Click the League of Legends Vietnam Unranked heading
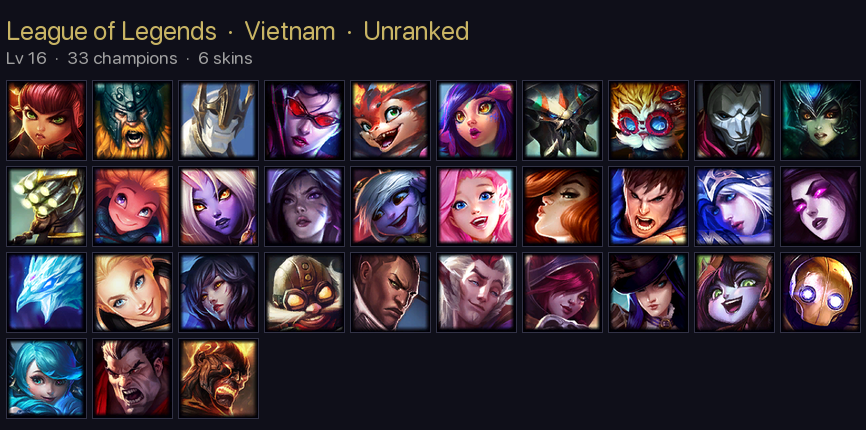Image resolution: width=866 pixels, height=430 pixels. pos(237,31)
